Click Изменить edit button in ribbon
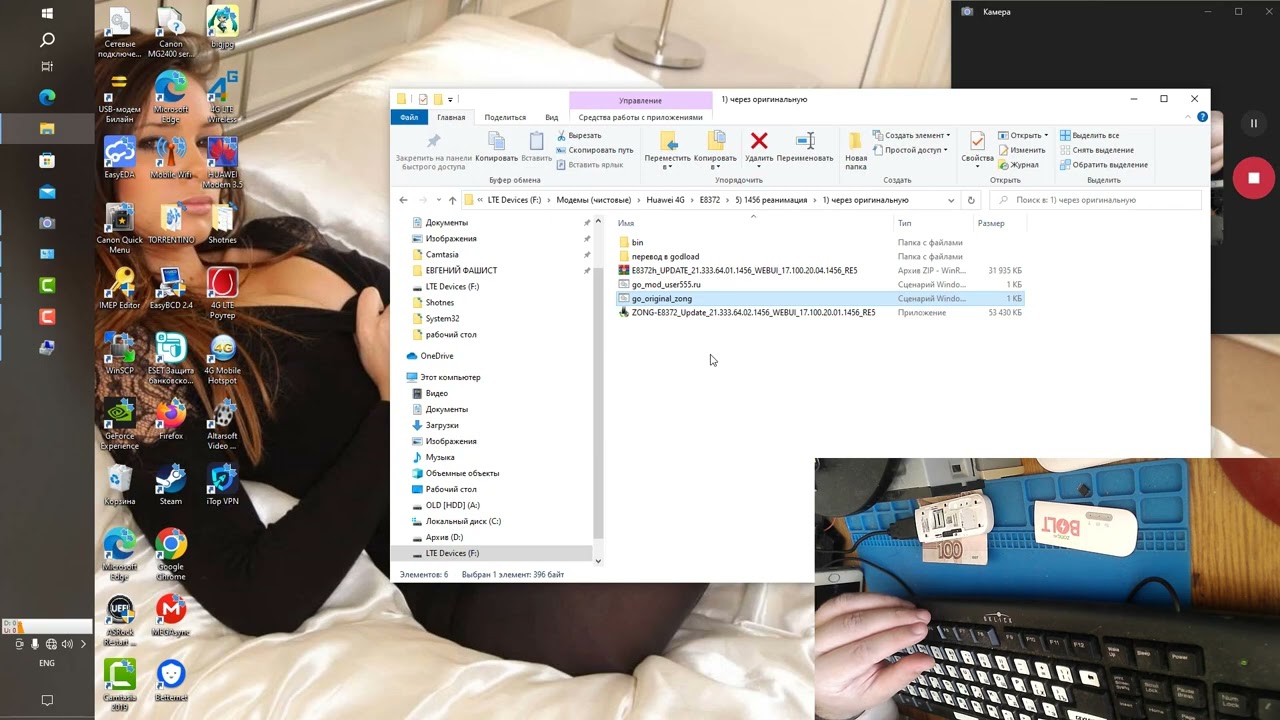1280x720 pixels. click(x=1021, y=150)
